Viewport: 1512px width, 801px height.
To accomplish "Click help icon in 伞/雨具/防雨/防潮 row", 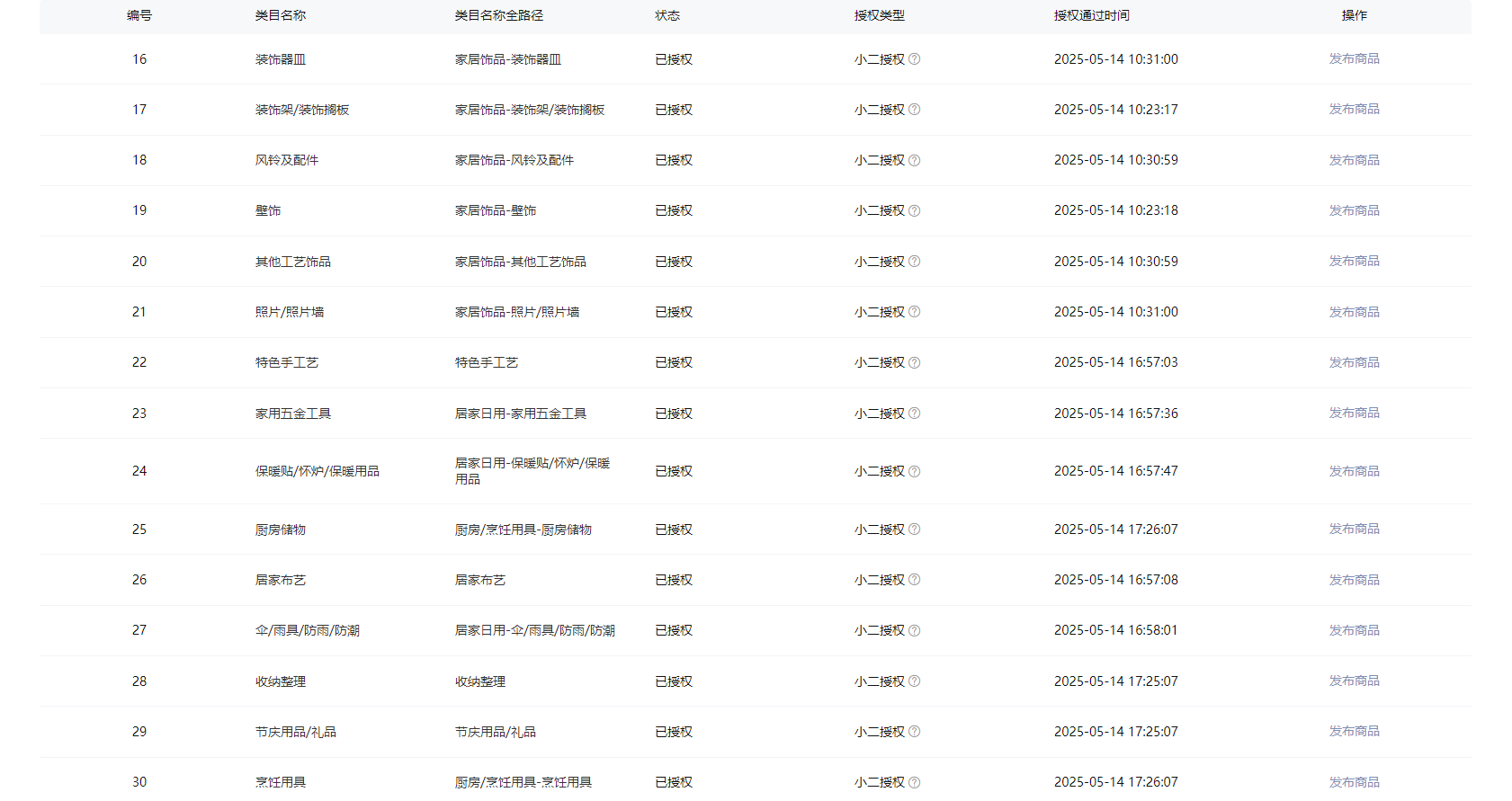I will pyautogui.click(x=914, y=630).
